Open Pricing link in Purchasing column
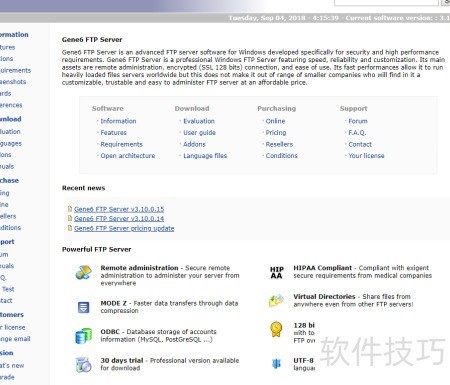Viewport: 450px width, 385px height. 276,133
